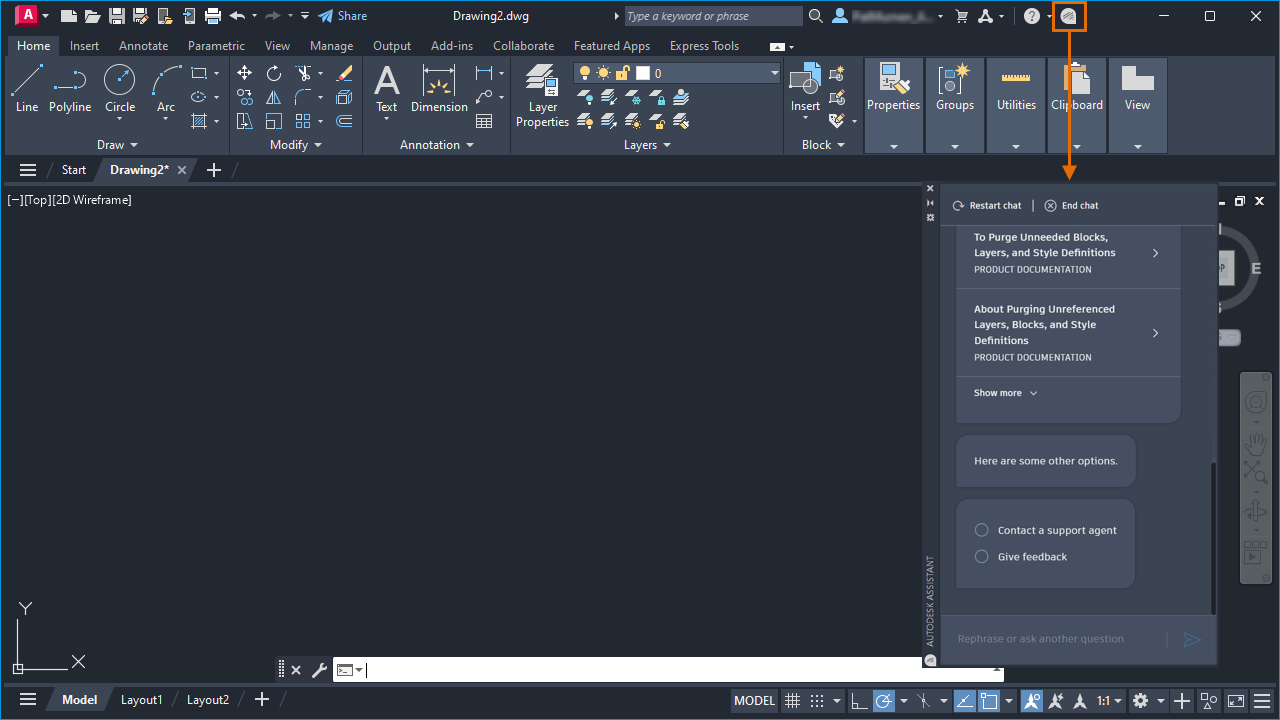Open the annotation scale 1:1 dropdown
The image size is (1280, 720).
[x=1109, y=700]
